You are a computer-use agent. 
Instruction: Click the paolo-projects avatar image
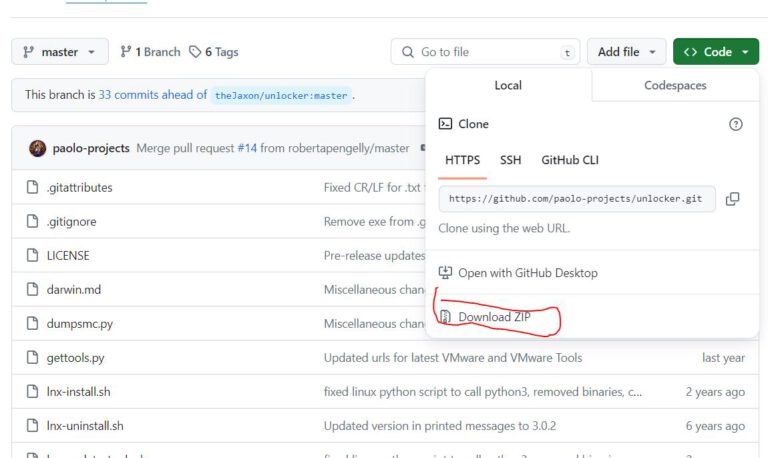point(38,148)
